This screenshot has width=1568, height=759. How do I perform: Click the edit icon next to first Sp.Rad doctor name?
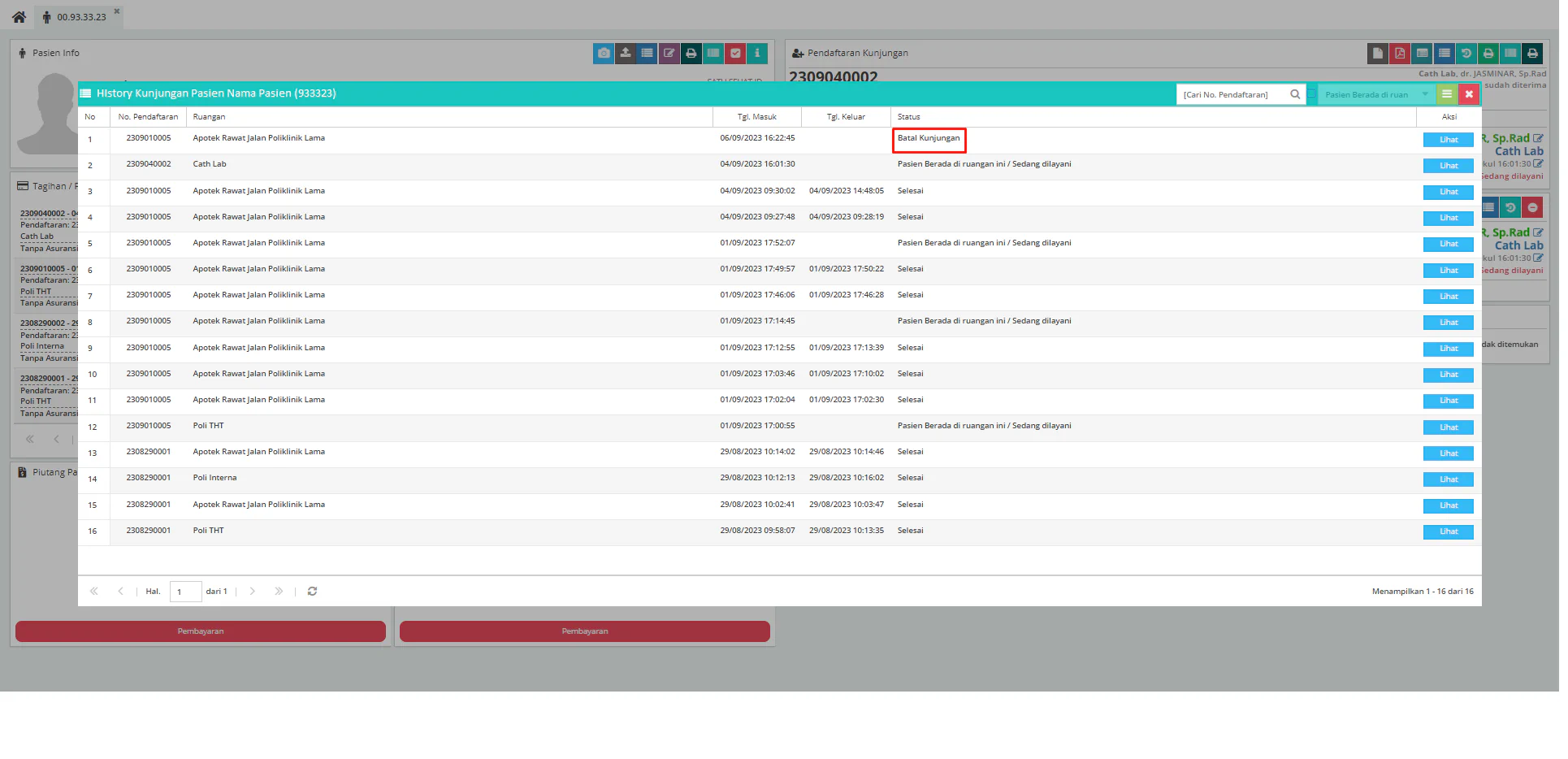[x=1538, y=139]
